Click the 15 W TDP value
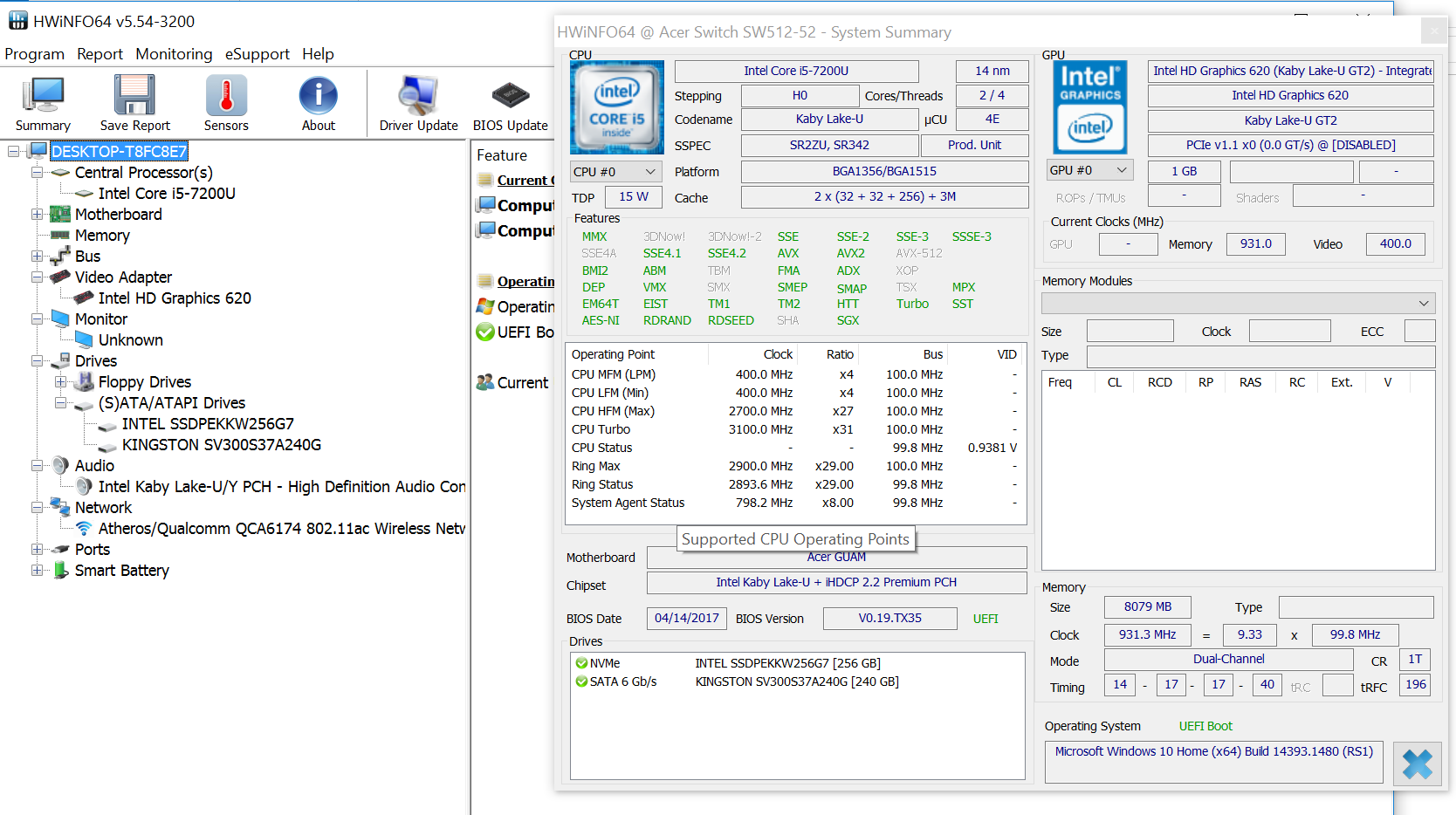The height and width of the screenshot is (815, 1456). [x=633, y=197]
